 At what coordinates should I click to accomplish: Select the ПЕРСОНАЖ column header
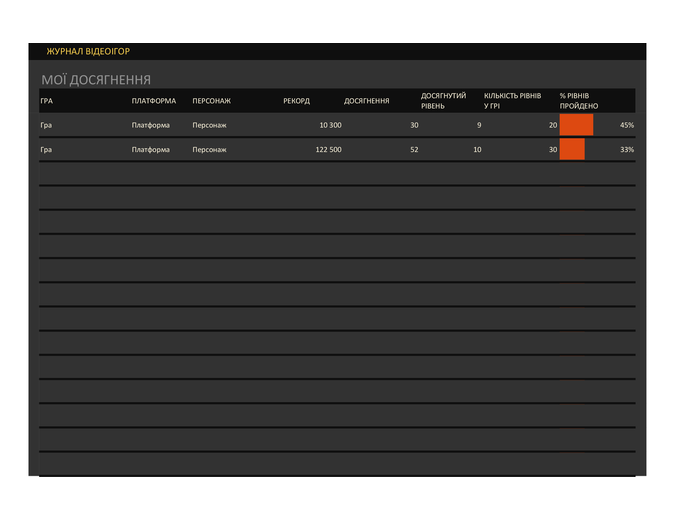[211, 101]
